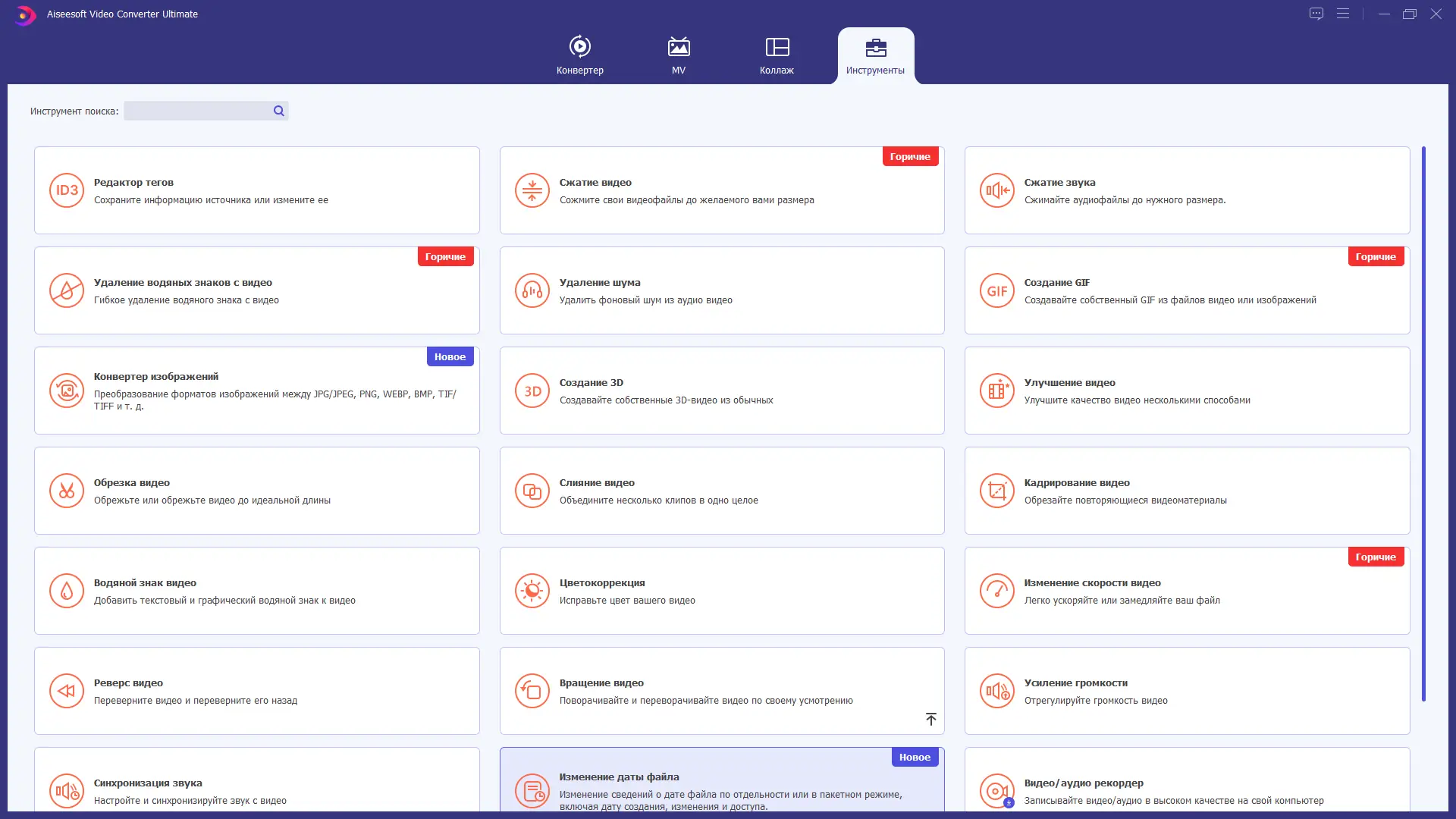Open the Слияние видео tool card
Image resolution: width=1456 pixels, height=819 pixels.
point(721,491)
